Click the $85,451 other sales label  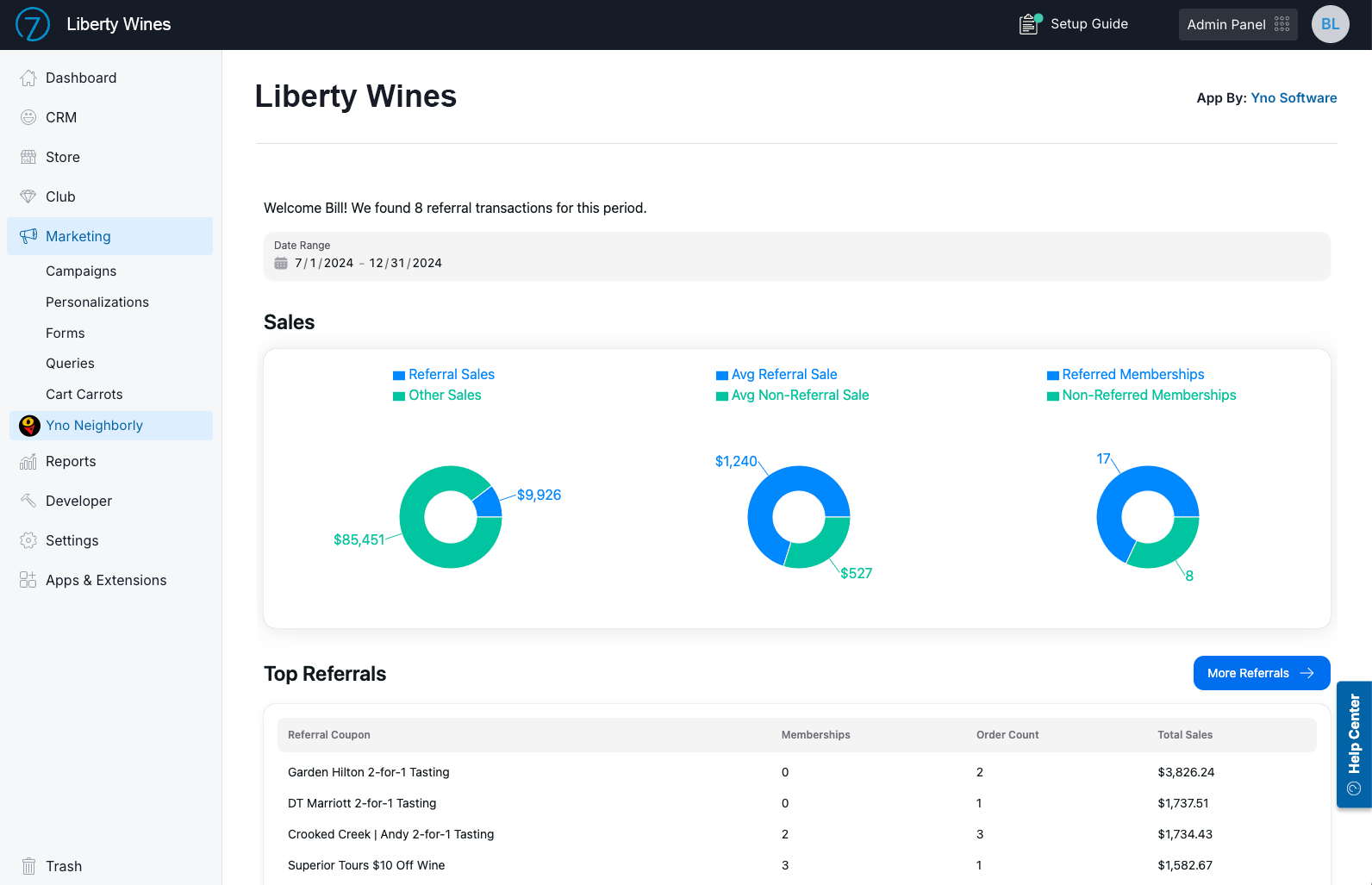tap(359, 539)
